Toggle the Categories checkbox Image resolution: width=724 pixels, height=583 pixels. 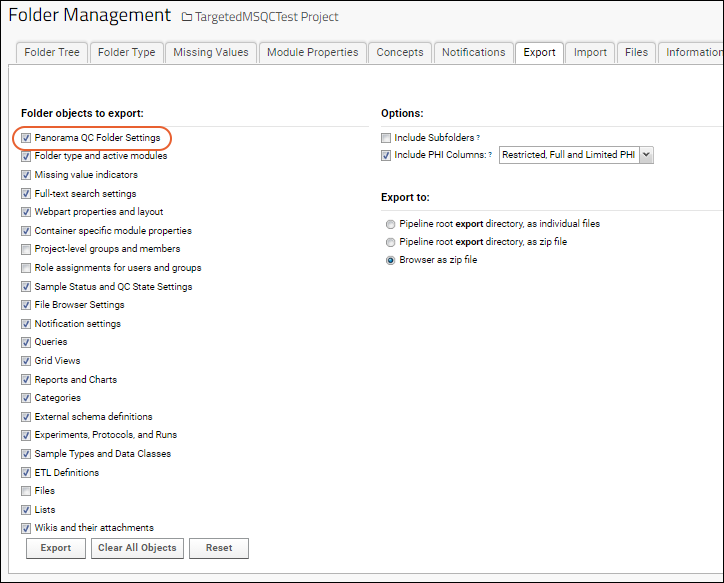pyautogui.click(x=26, y=398)
